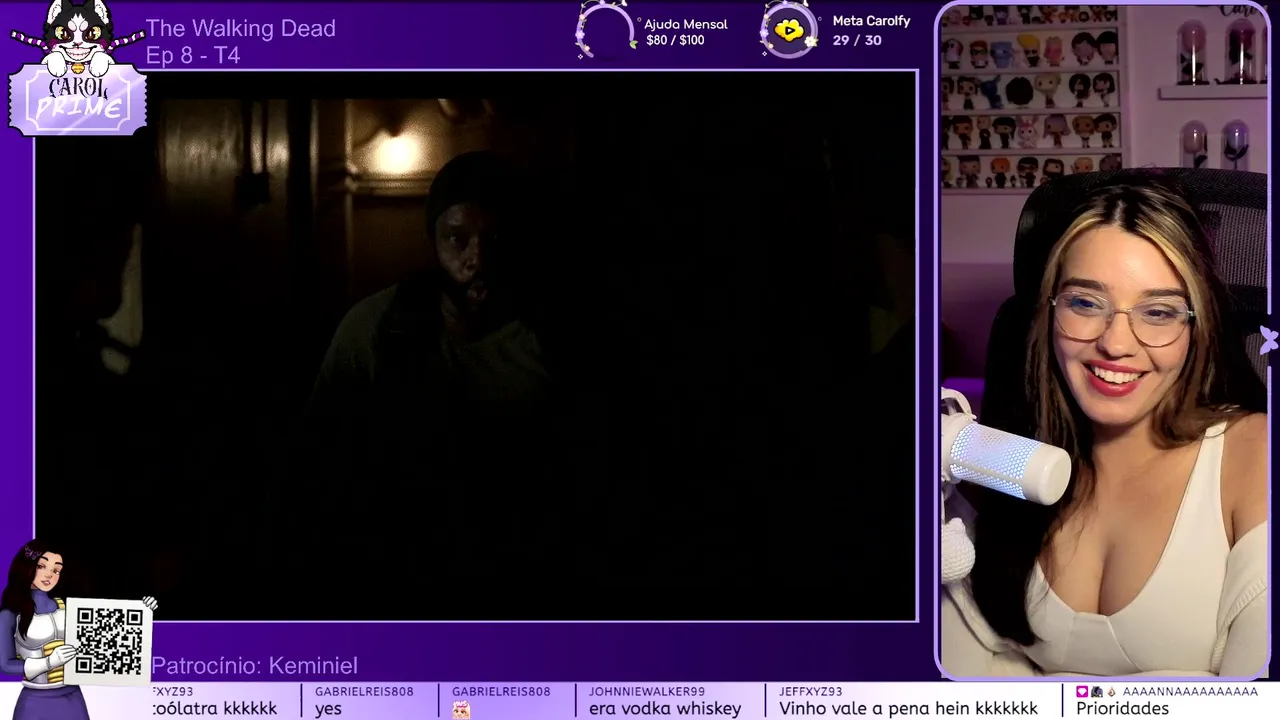Click the 'Meta Carolfy' label
Image resolution: width=1280 pixels, height=720 pixels.
tap(871, 21)
